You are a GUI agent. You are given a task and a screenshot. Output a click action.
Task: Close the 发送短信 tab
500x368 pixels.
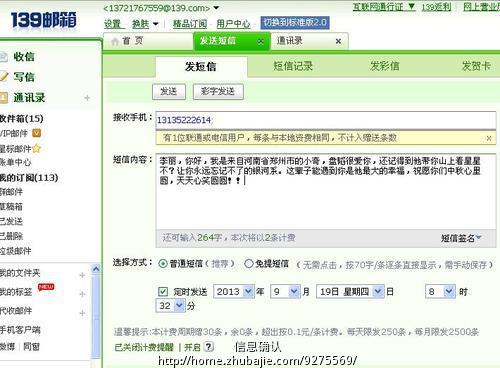tap(261, 41)
